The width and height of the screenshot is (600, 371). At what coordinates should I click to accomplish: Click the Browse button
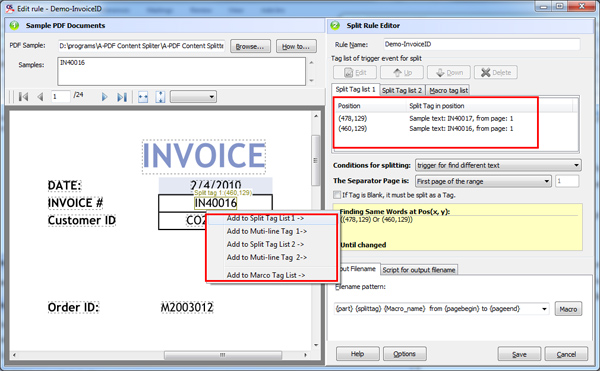(x=250, y=46)
